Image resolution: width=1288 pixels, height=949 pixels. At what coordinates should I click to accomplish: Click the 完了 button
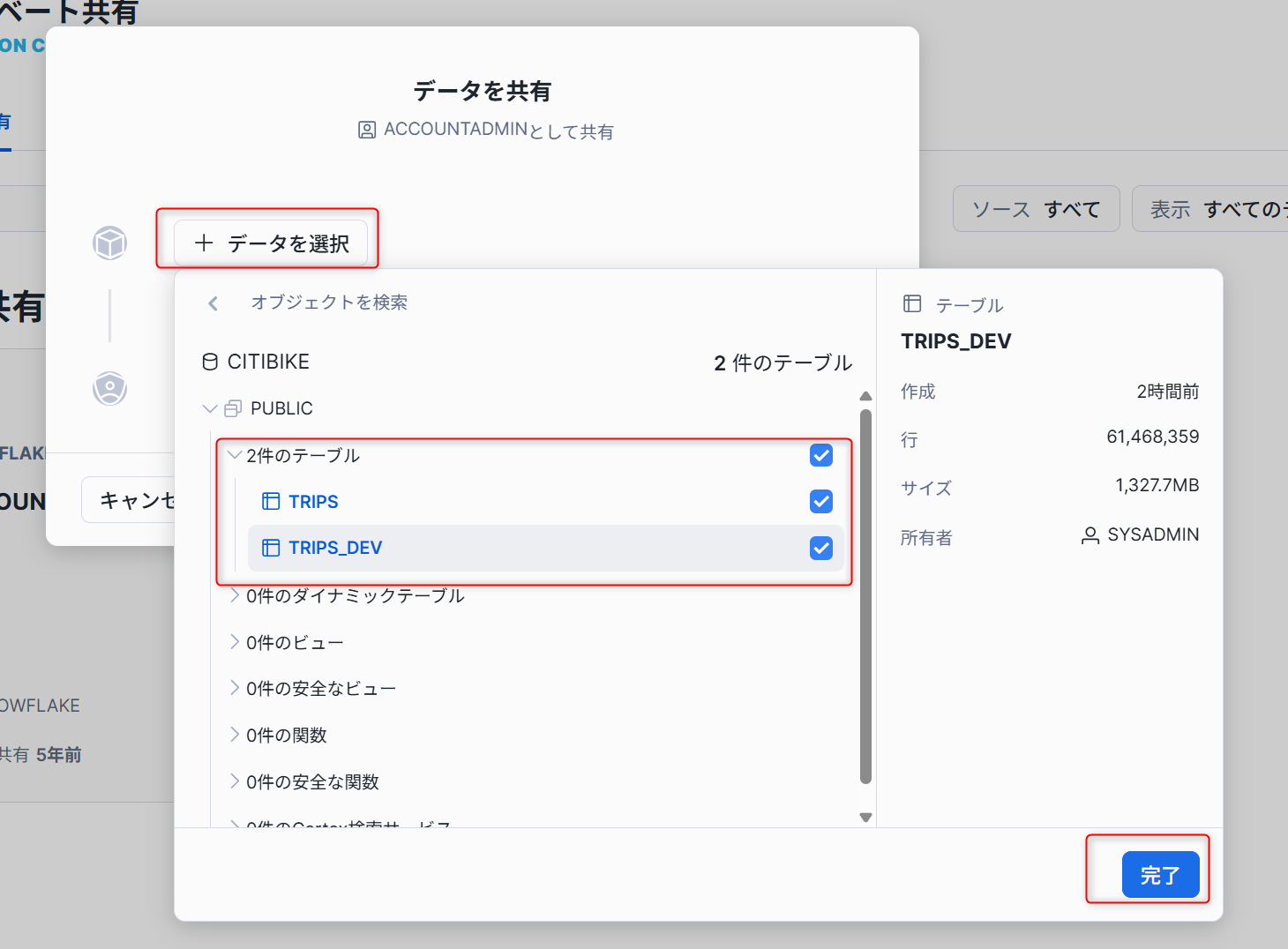click(1160, 874)
